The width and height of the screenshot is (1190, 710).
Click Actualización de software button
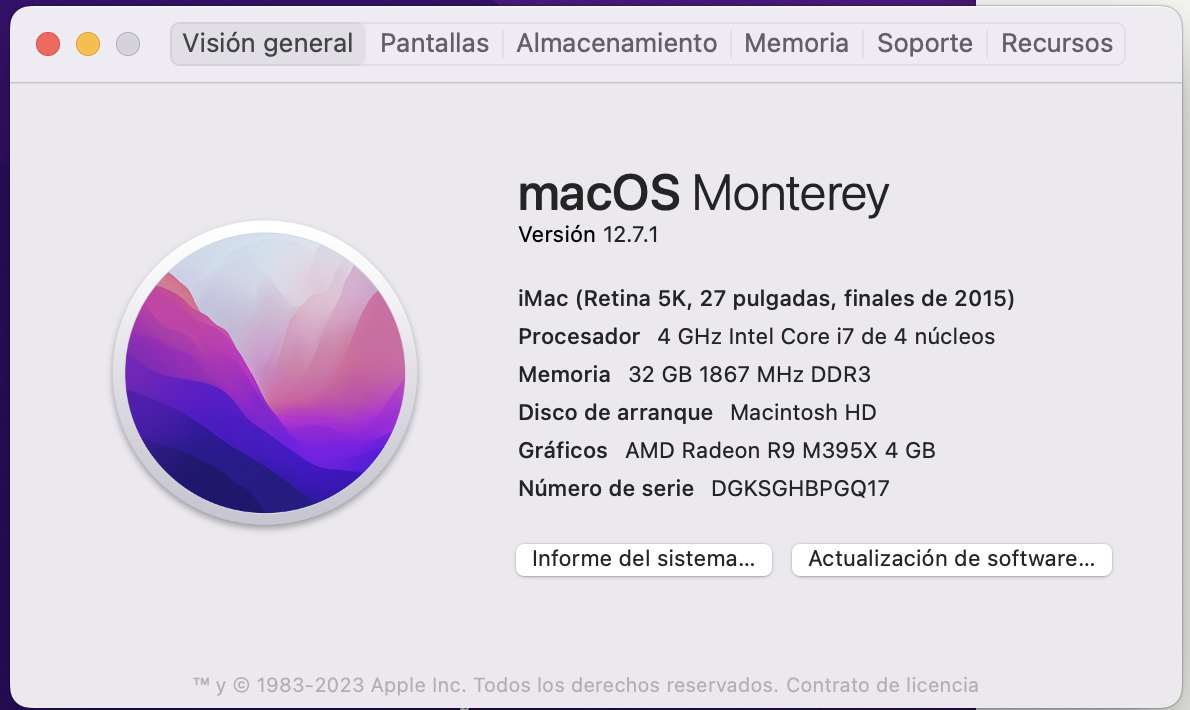click(x=952, y=559)
